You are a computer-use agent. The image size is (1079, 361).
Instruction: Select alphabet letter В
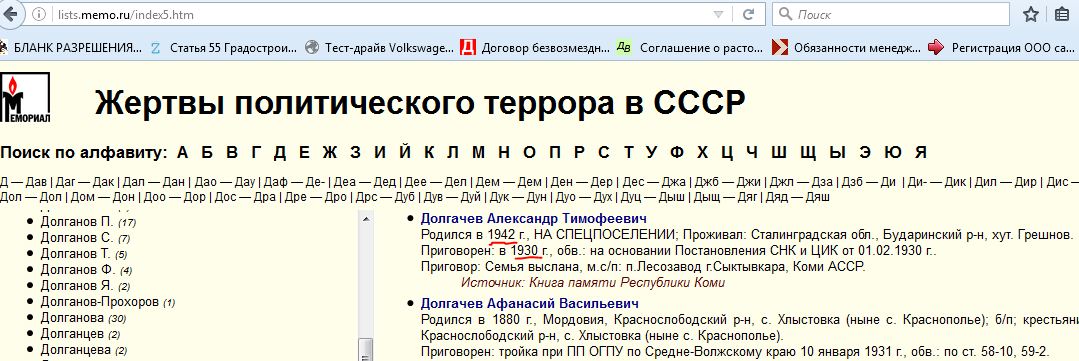[x=232, y=153]
